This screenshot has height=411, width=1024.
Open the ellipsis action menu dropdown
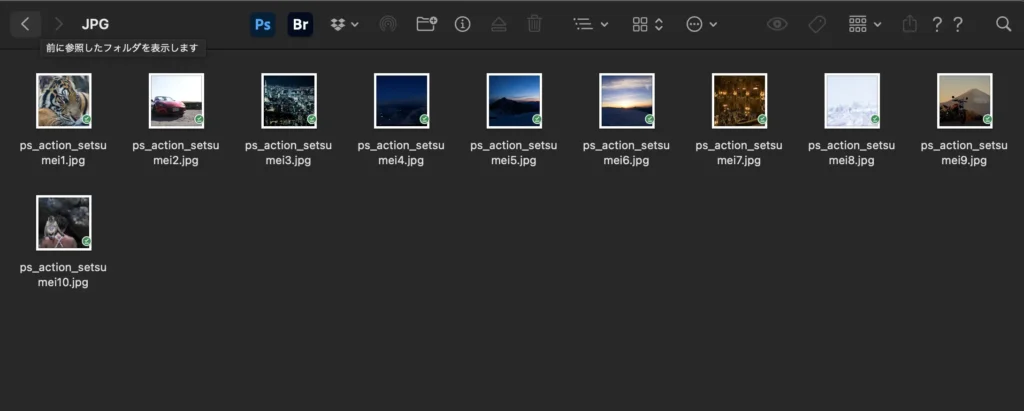pos(701,24)
